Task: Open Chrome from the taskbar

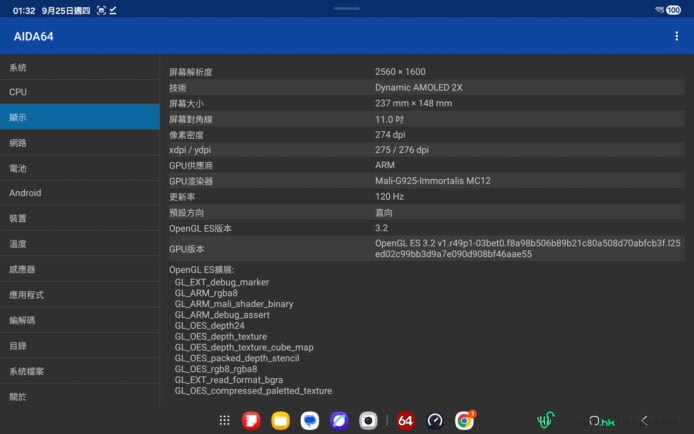Action: (464, 420)
